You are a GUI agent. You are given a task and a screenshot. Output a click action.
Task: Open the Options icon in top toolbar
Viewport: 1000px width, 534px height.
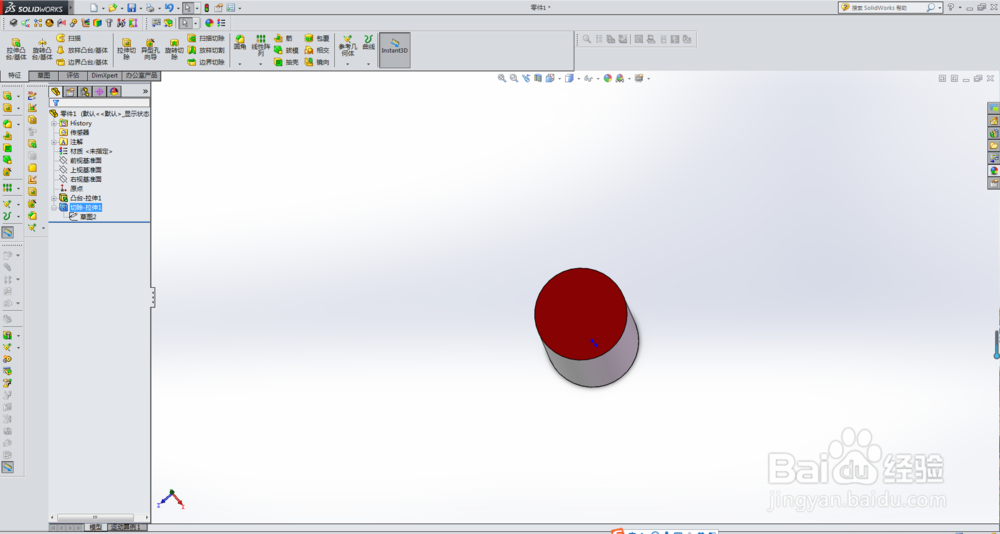click(230, 8)
